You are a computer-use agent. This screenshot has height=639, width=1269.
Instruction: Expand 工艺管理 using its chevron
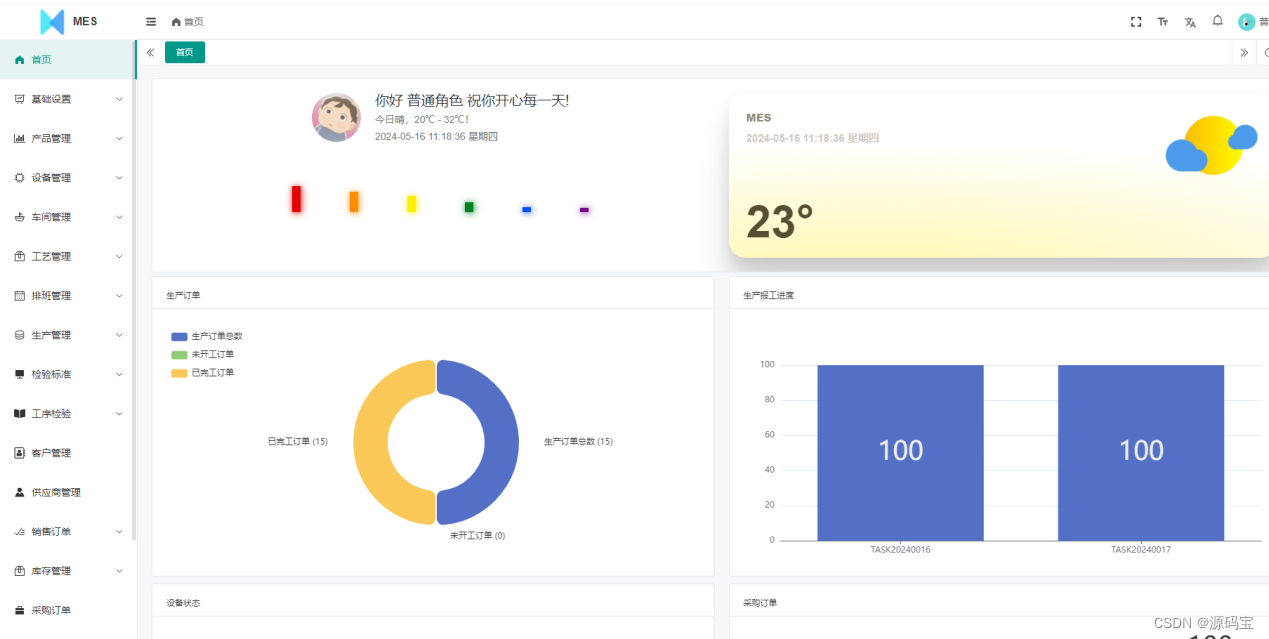(x=119, y=256)
